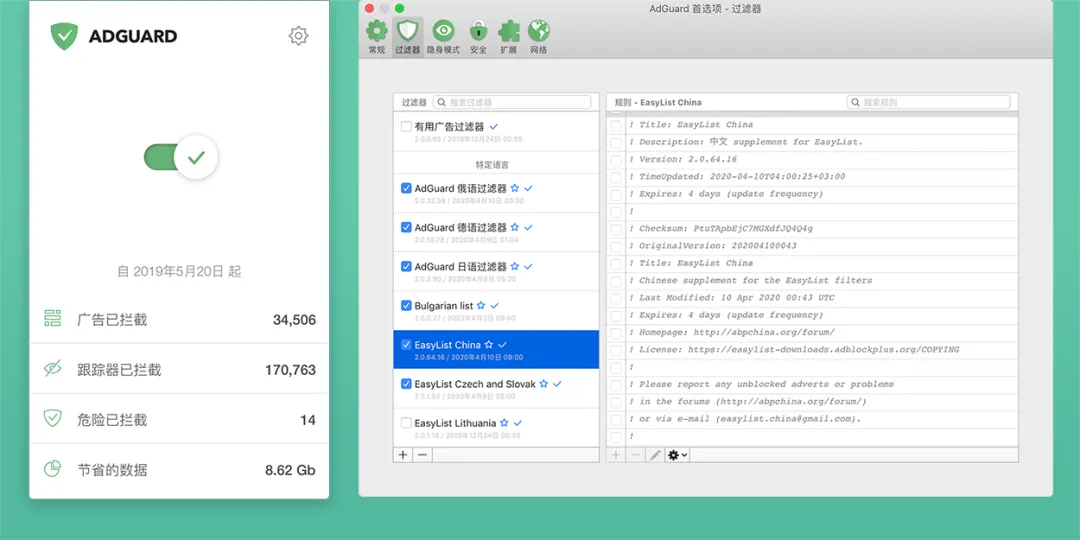Viewport: 1080px width, 540px height.
Task: Uncheck EasyList Czech and Slovak checkbox
Action: (406, 384)
